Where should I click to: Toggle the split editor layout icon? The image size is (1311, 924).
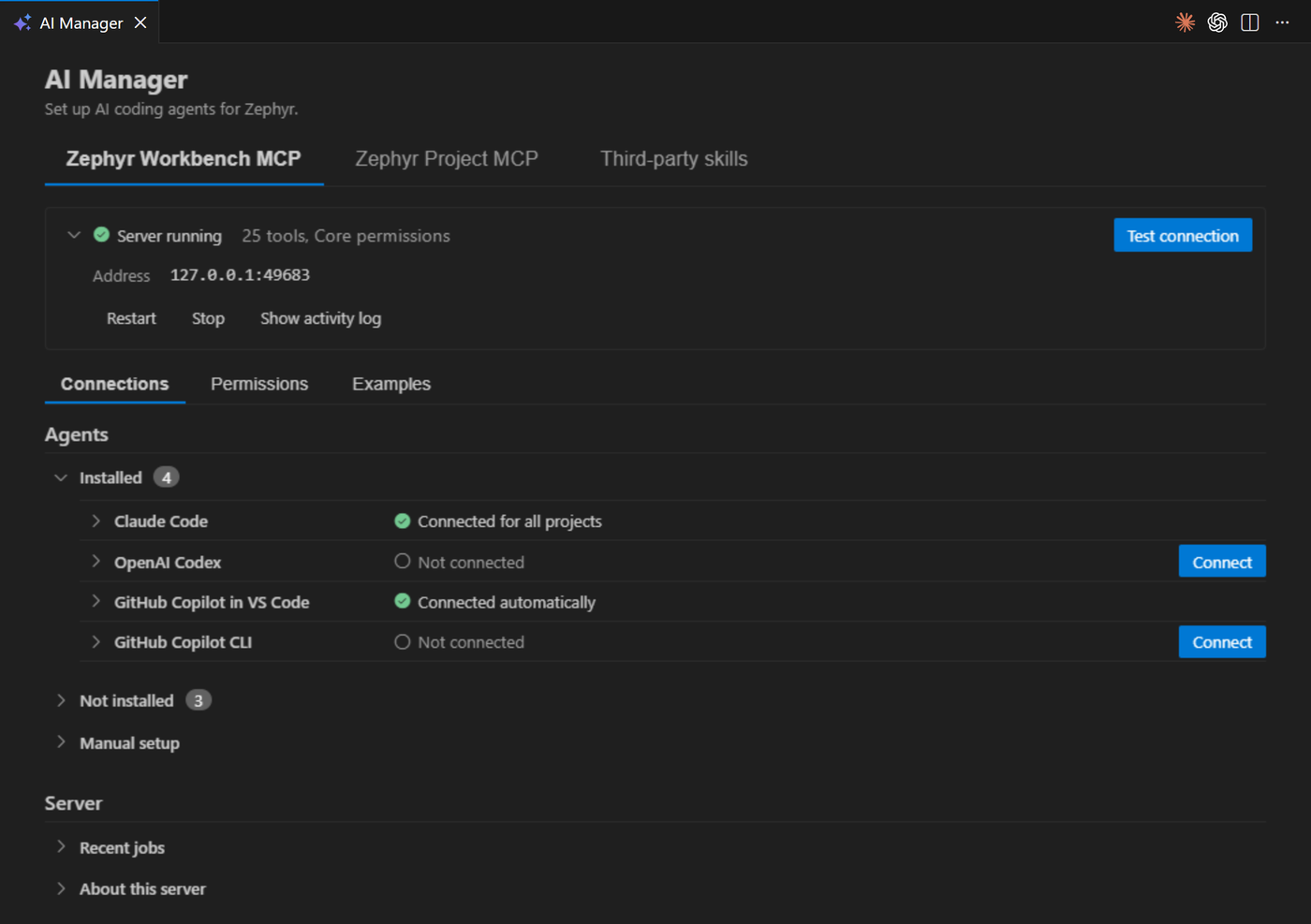pyautogui.click(x=1250, y=22)
